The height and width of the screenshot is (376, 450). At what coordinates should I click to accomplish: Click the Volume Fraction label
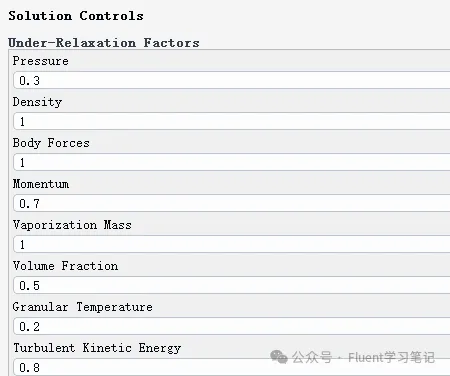[x=65, y=266]
